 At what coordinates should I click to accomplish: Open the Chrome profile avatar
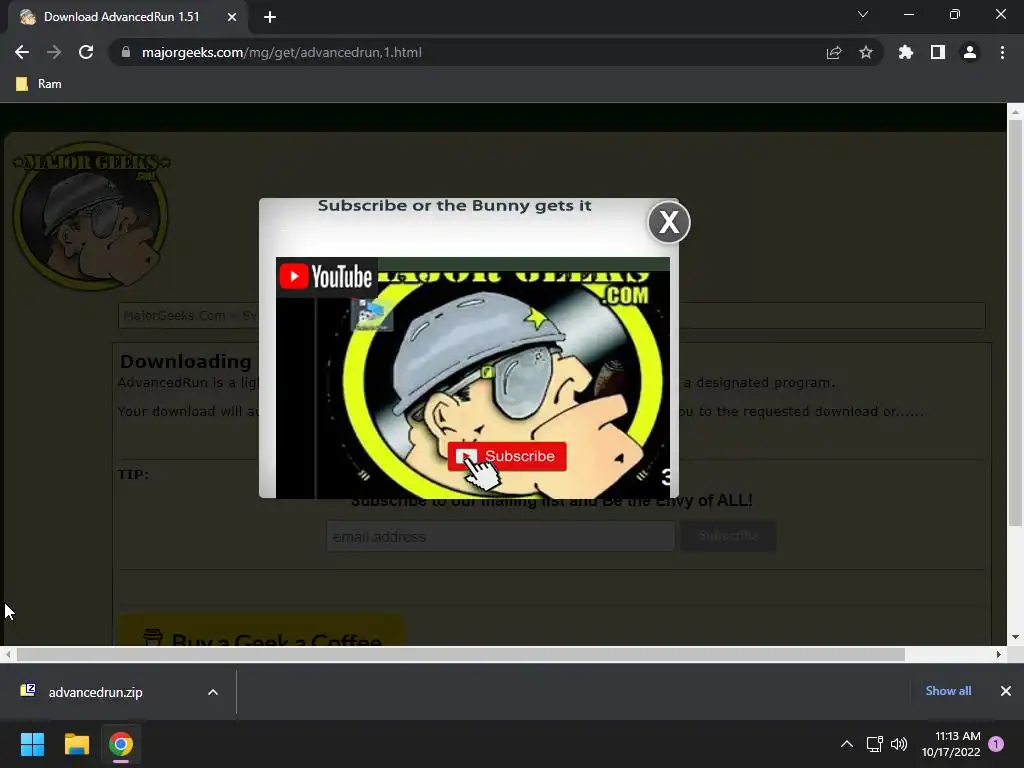click(x=970, y=52)
